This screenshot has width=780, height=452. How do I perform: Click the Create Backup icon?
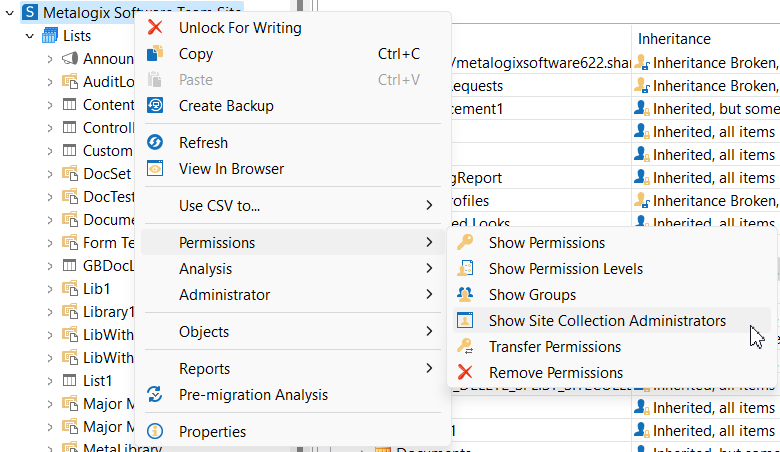coord(155,106)
